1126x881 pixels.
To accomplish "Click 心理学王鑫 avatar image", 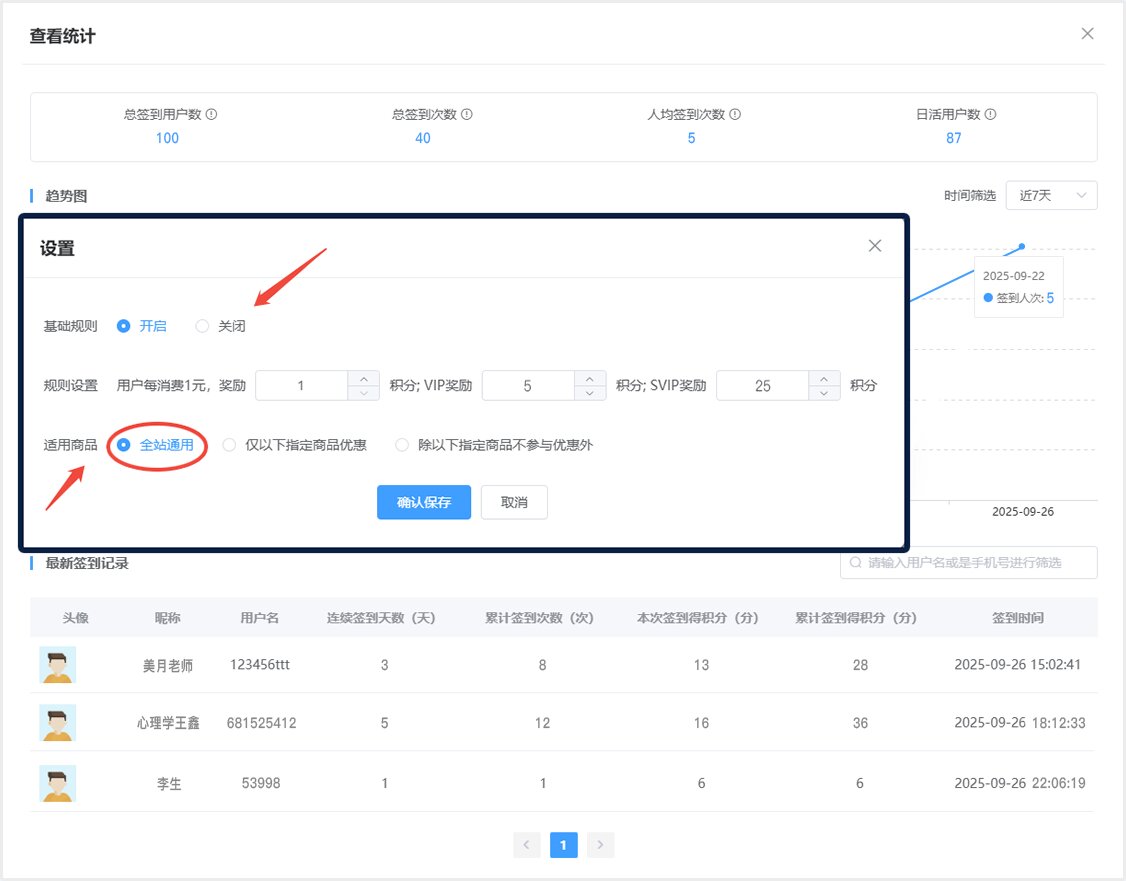I will pyautogui.click(x=58, y=723).
